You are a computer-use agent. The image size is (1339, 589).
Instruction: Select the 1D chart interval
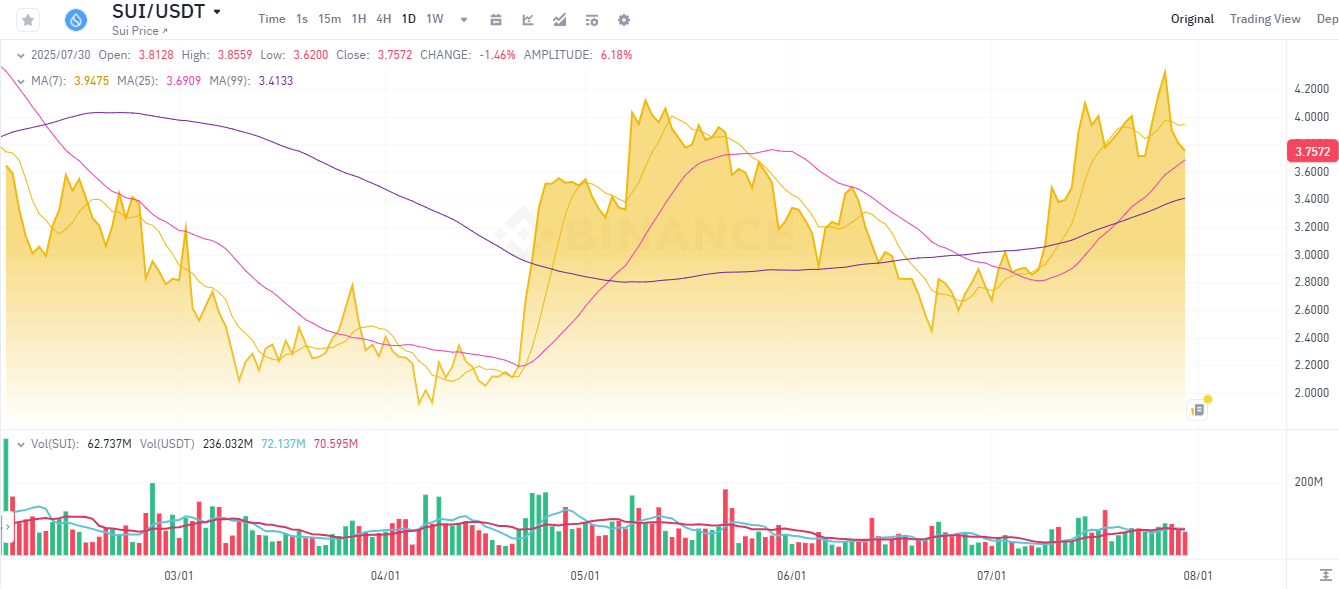[408, 19]
